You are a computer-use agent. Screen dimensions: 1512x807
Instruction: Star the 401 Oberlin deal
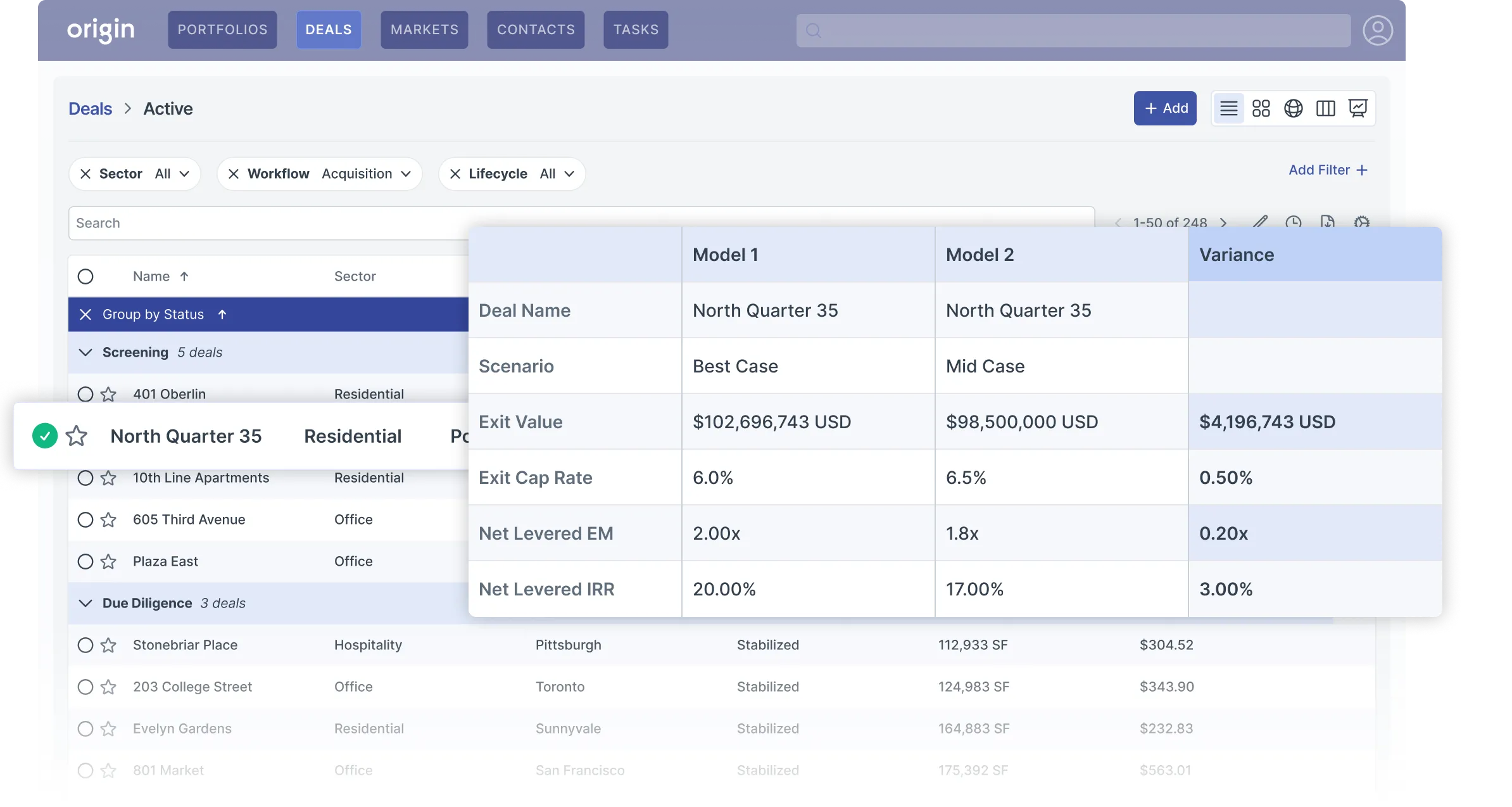tap(108, 394)
